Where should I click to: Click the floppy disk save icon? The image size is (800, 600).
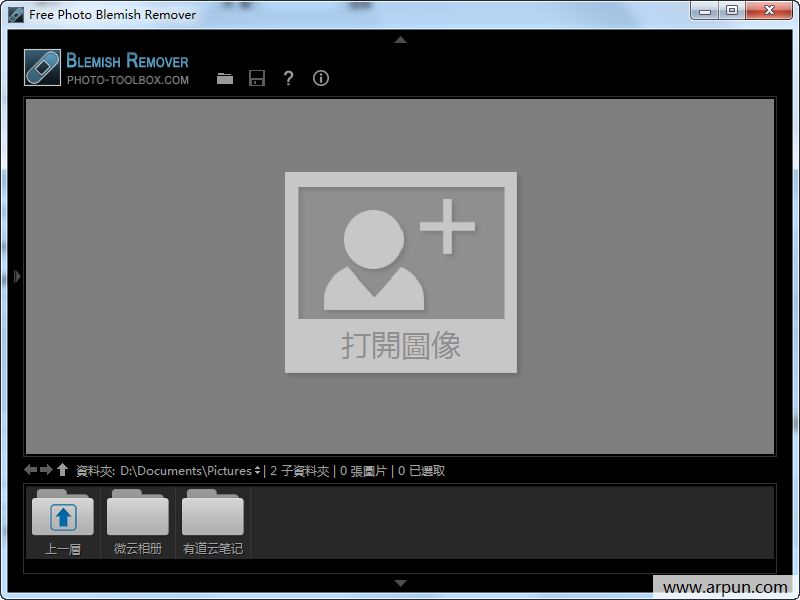257,78
